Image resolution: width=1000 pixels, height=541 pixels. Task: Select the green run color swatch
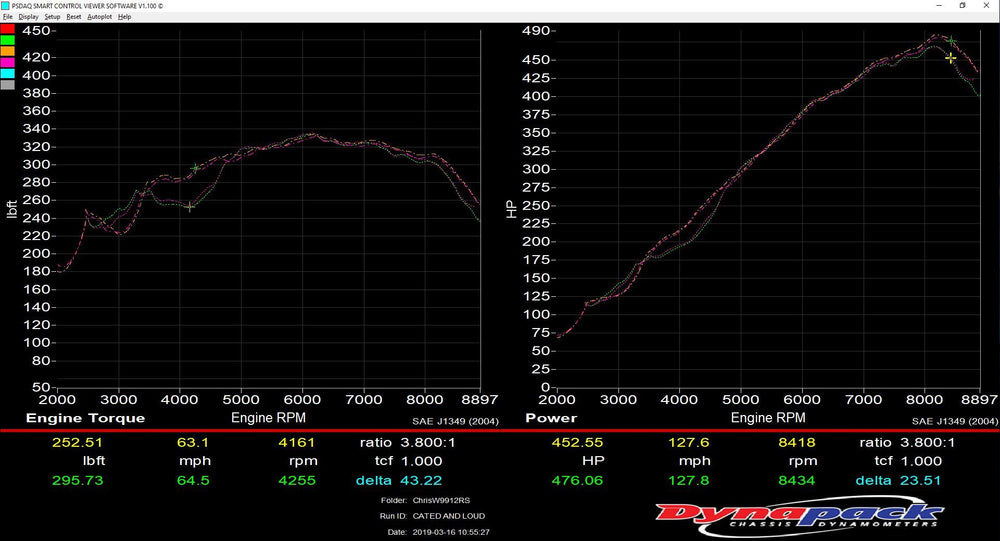click(x=7, y=40)
